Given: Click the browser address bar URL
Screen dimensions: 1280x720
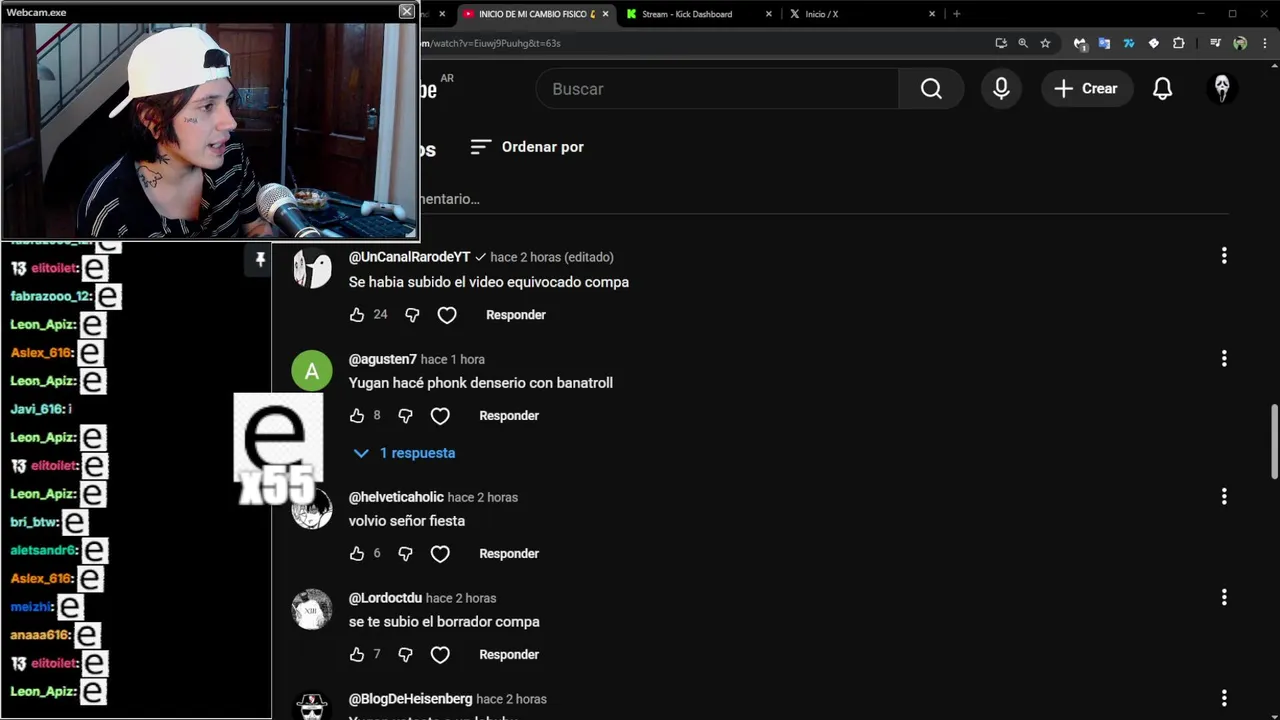Looking at the screenshot, I should tap(491, 43).
